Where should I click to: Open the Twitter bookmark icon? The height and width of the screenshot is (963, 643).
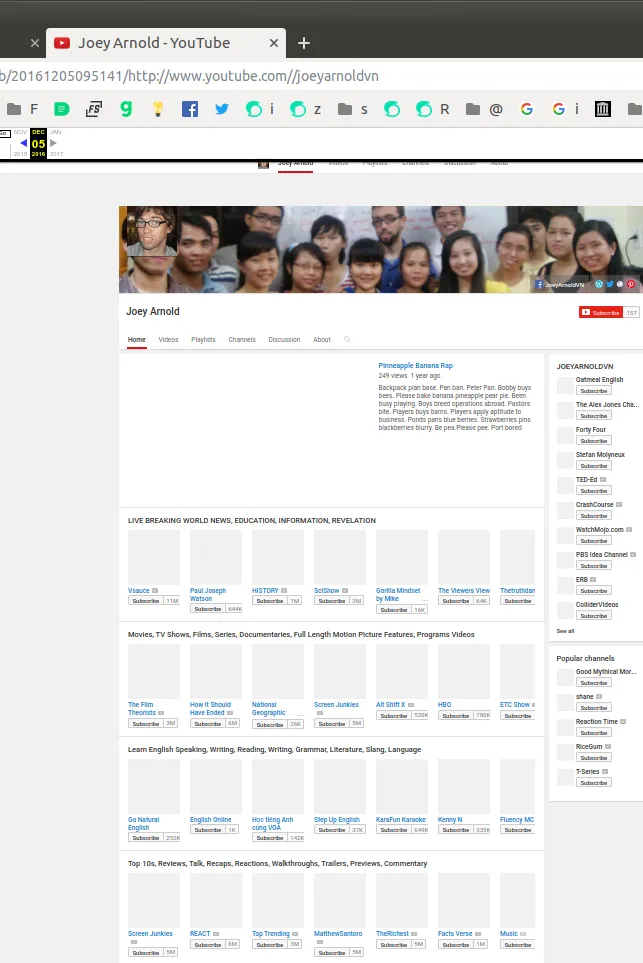tap(222, 109)
